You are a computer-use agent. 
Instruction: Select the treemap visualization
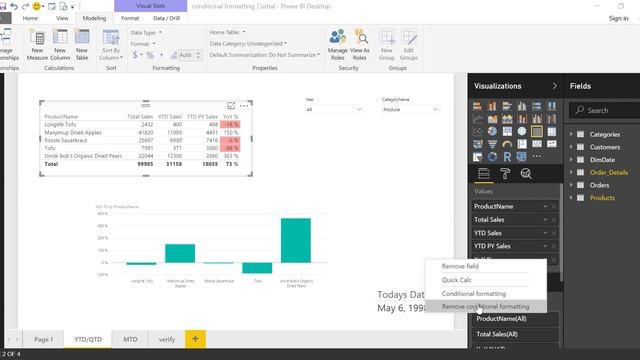pos(507,131)
